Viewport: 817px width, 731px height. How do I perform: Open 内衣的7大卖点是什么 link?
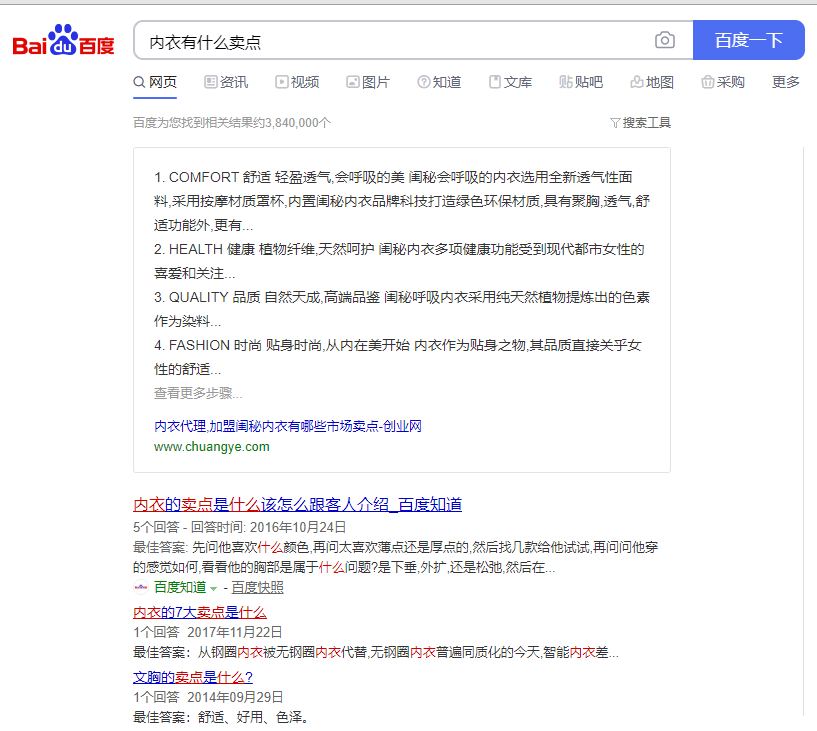pyautogui.click(x=200, y=612)
